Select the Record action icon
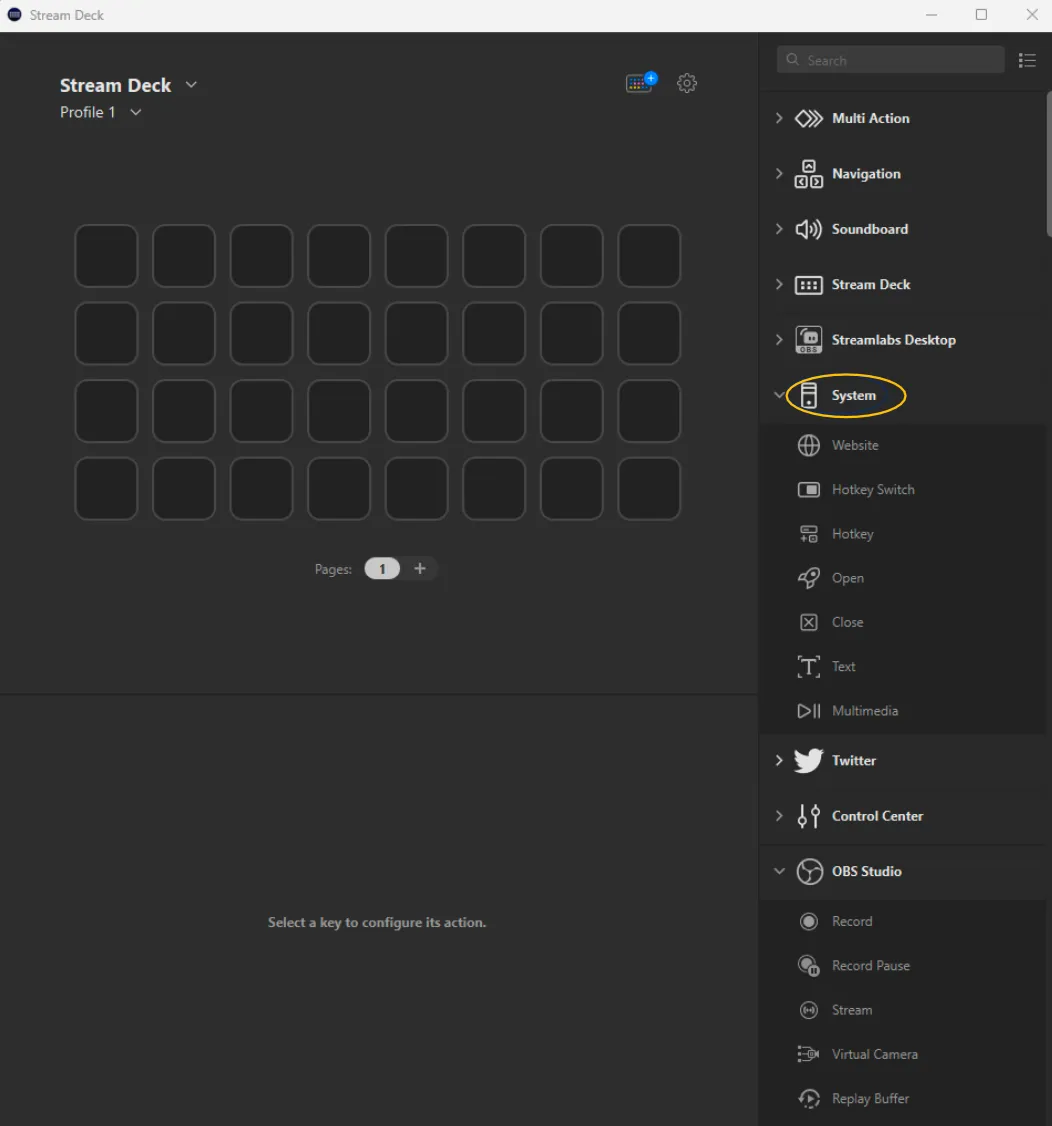The width and height of the screenshot is (1052, 1126). pyautogui.click(x=809, y=921)
